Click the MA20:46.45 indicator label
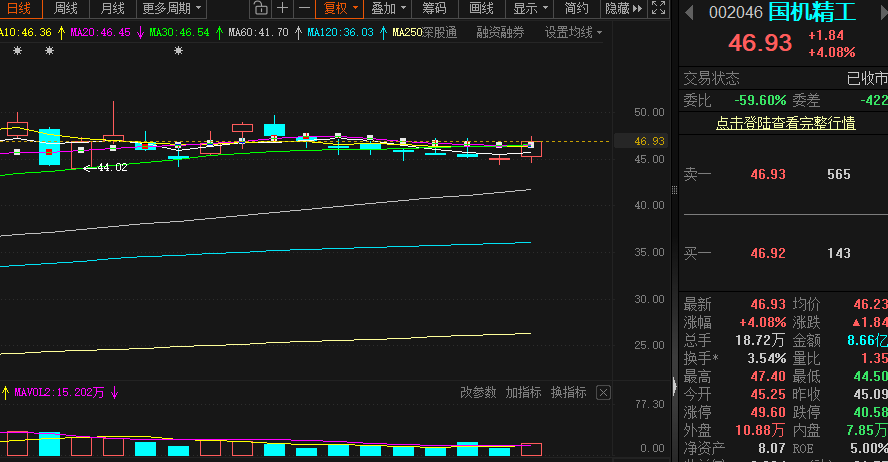This screenshot has height=462, width=888. [100, 33]
